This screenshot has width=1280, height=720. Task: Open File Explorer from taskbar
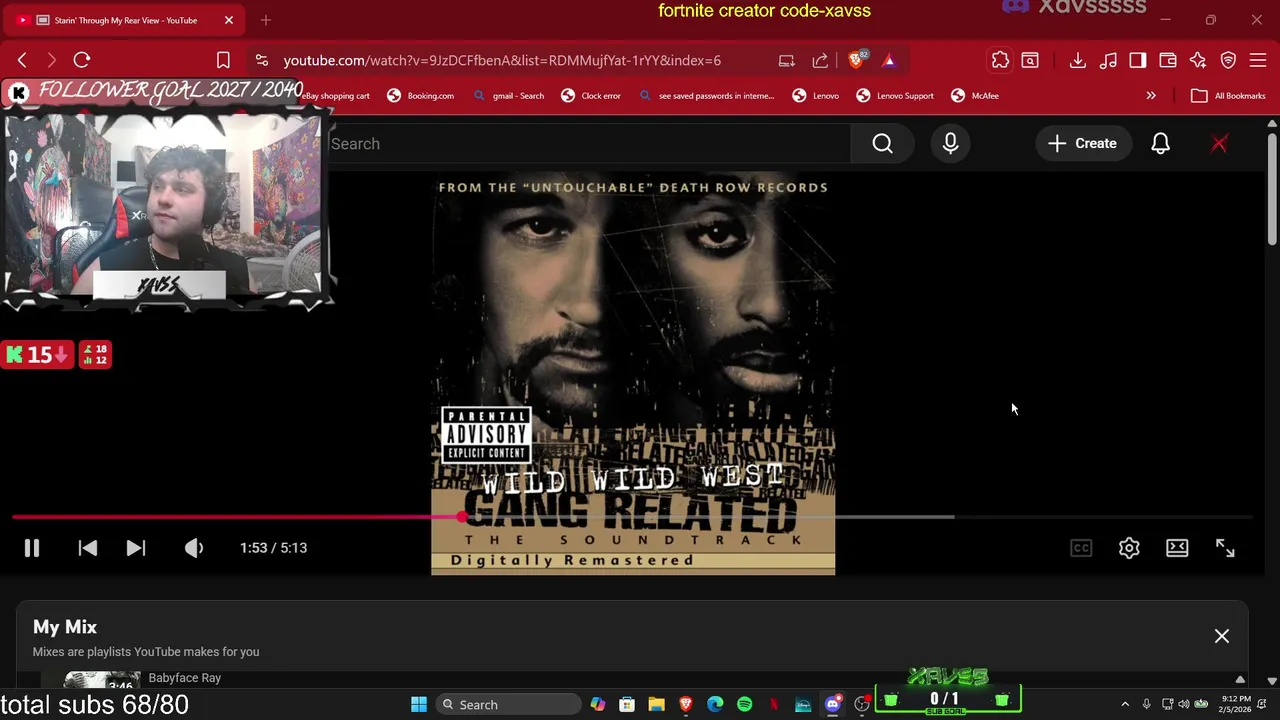pos(656,705)
